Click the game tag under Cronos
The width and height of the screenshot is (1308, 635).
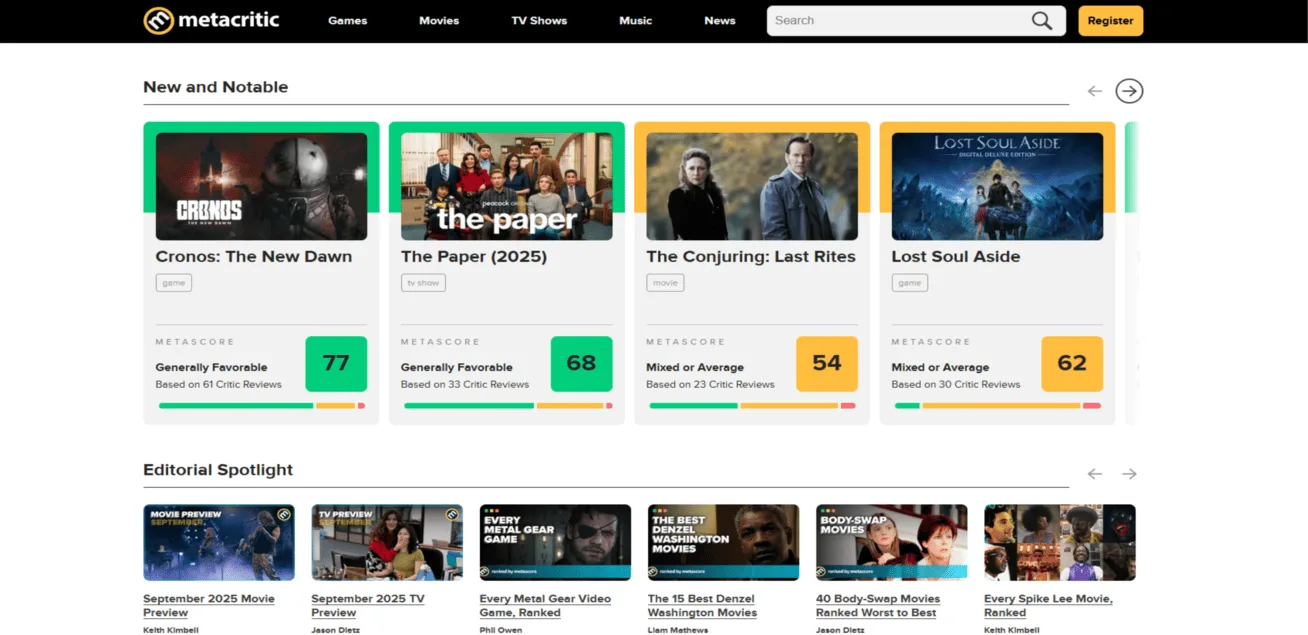click(x=174, y=283)
